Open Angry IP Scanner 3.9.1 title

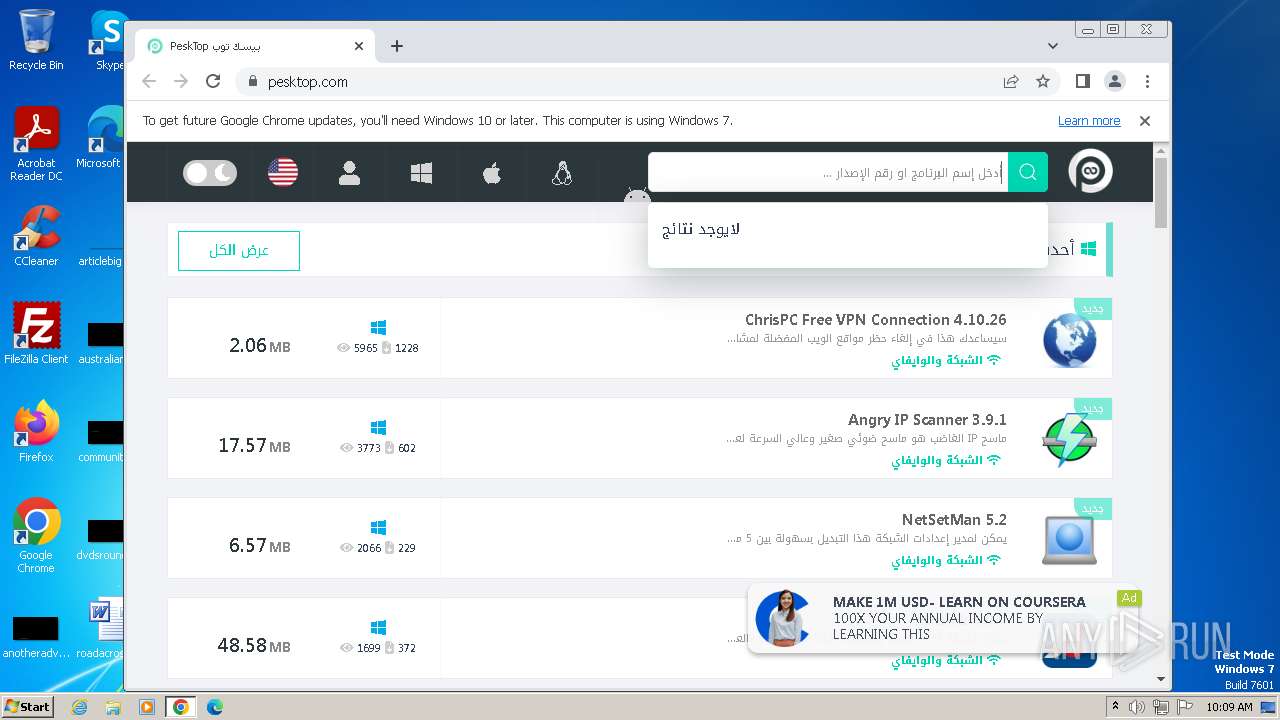tap(927, 420)
